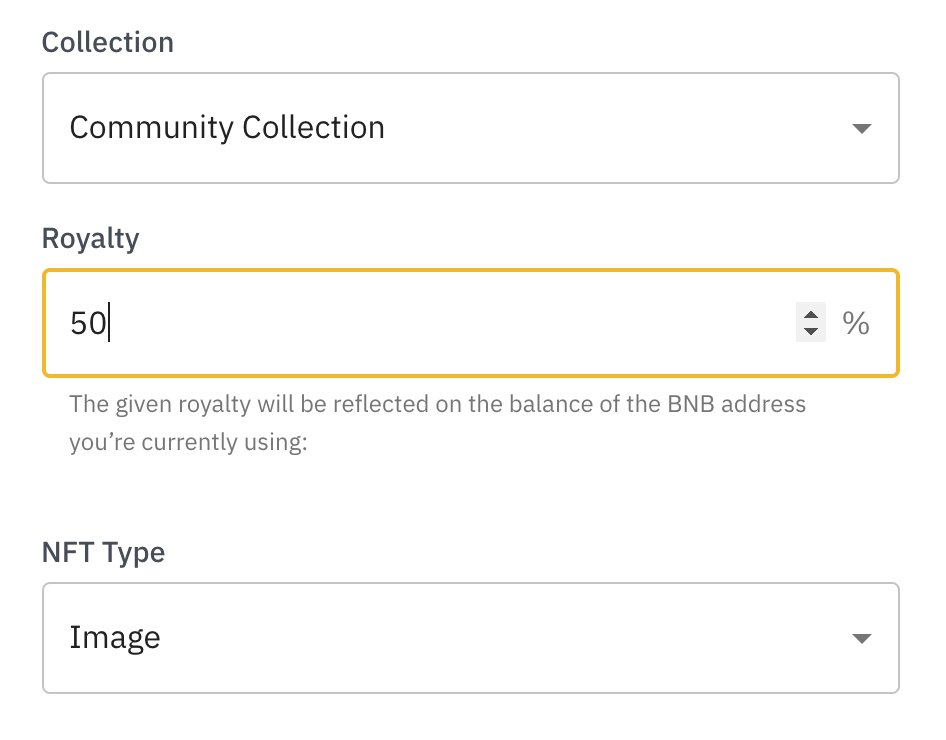Click the royalty BNB address help text

[437, 423]
